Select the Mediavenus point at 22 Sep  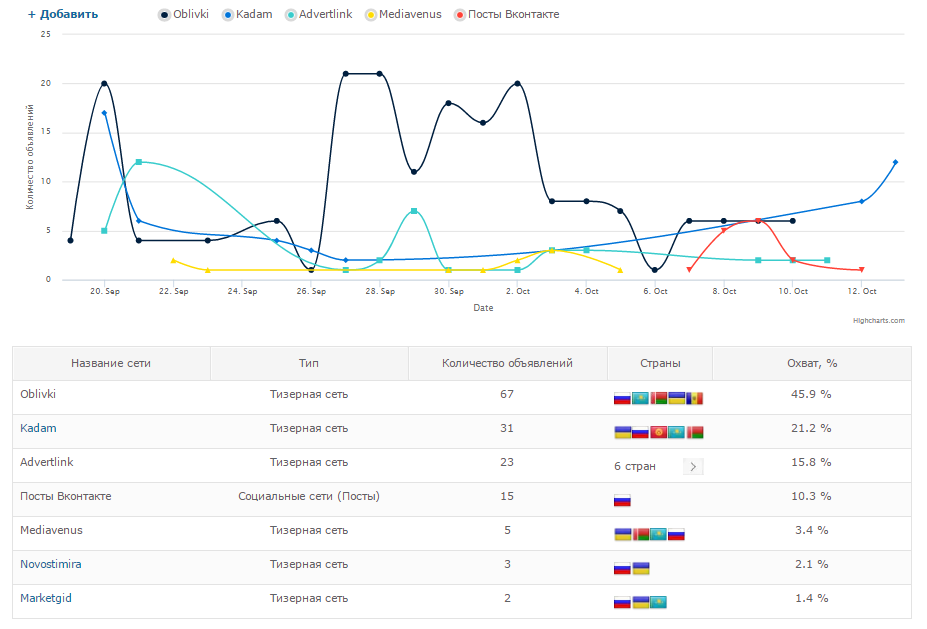173,260
